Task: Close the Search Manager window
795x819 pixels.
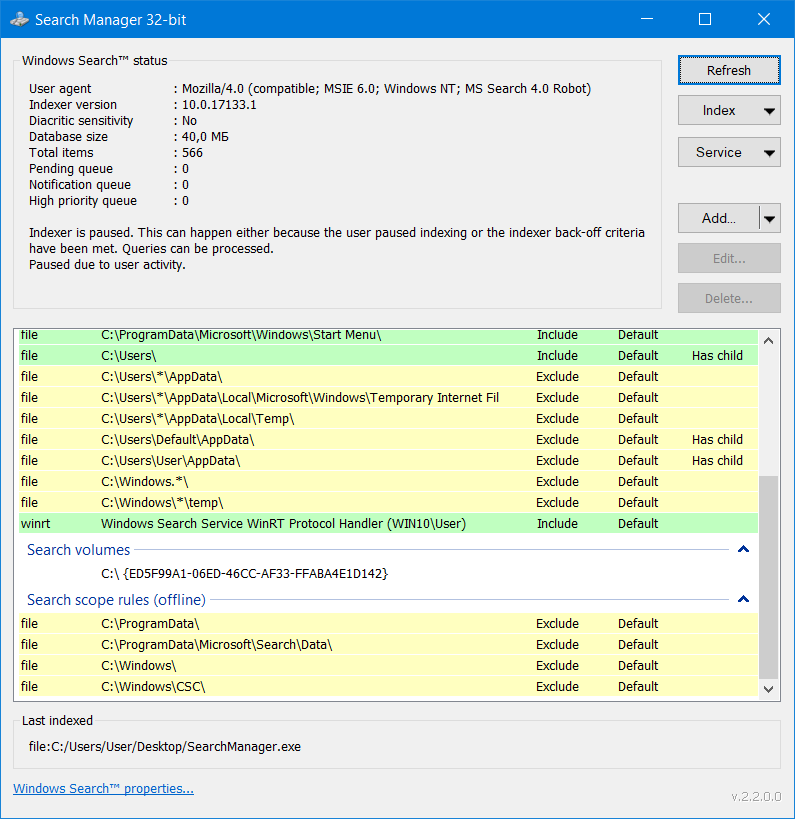Action: [764, 19]
